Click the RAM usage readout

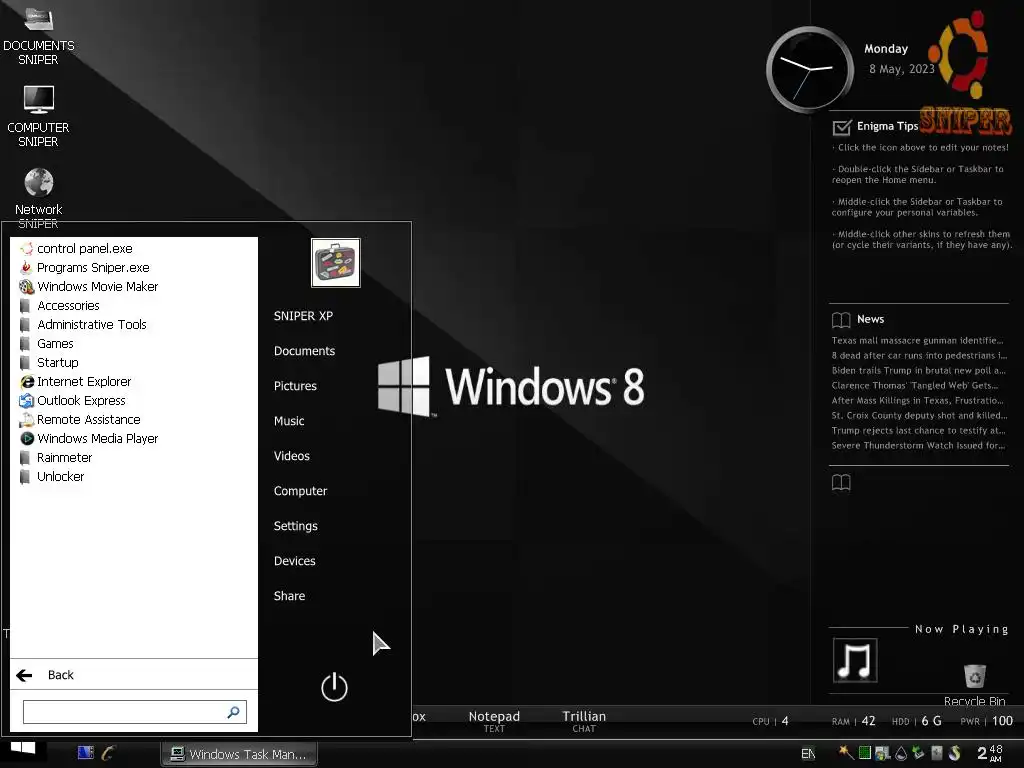[854, 721]
